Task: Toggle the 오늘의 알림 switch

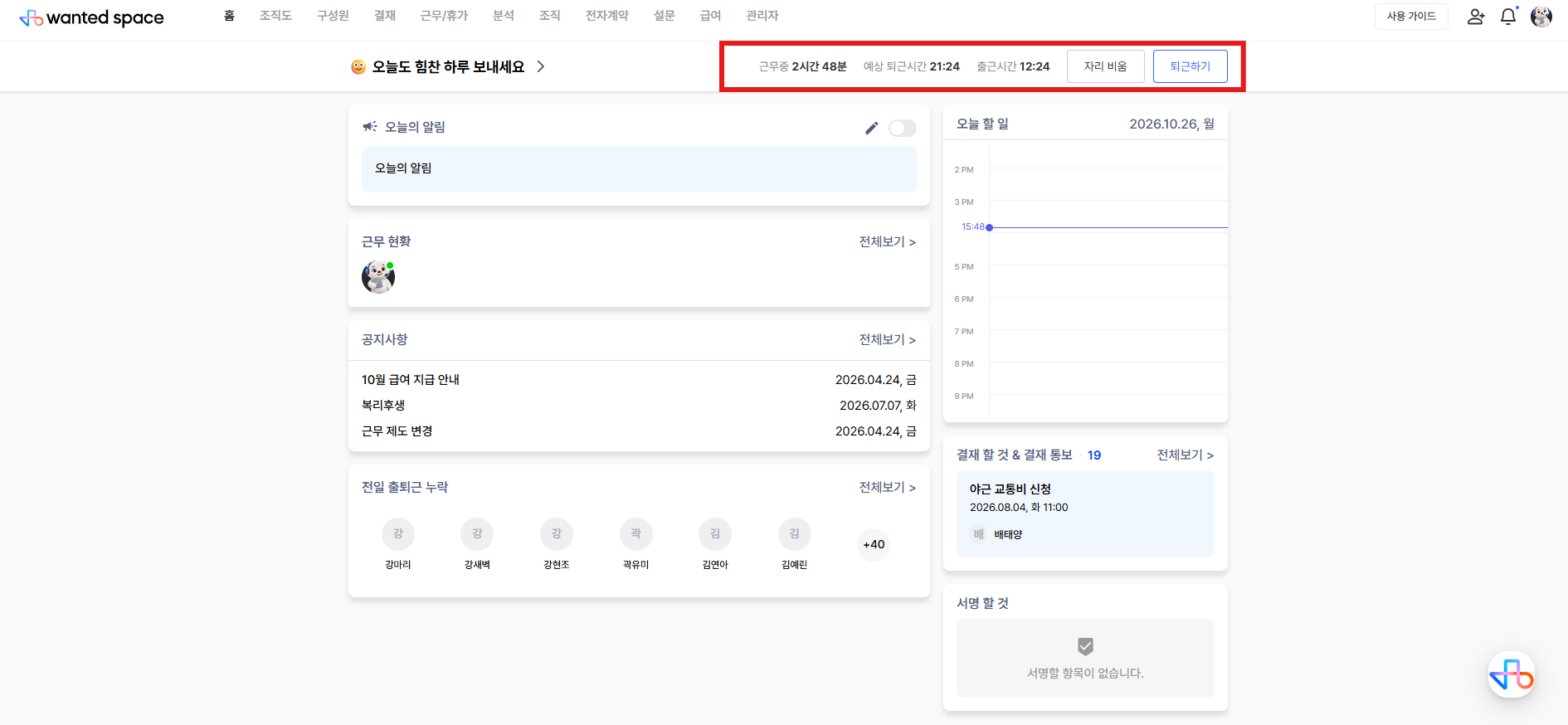Action: tap(903, 128)
